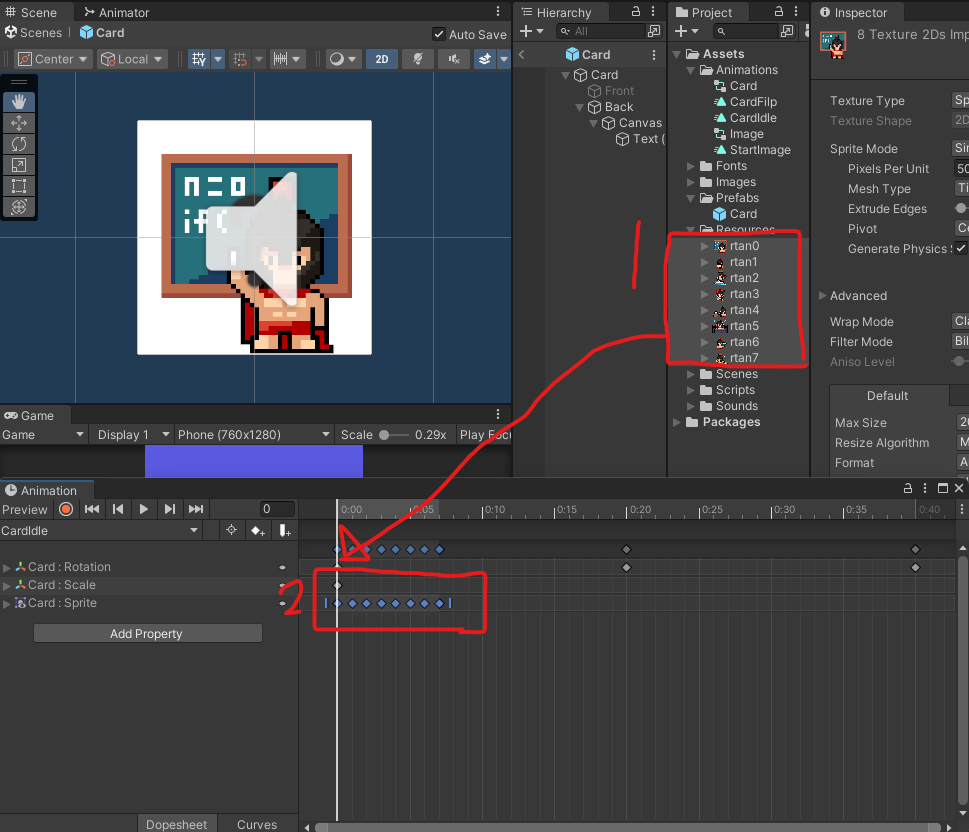Switch to the Curves tab
The height and width of the screenshot is (832, 969).
pyautogui.click(x=257, y=824)
